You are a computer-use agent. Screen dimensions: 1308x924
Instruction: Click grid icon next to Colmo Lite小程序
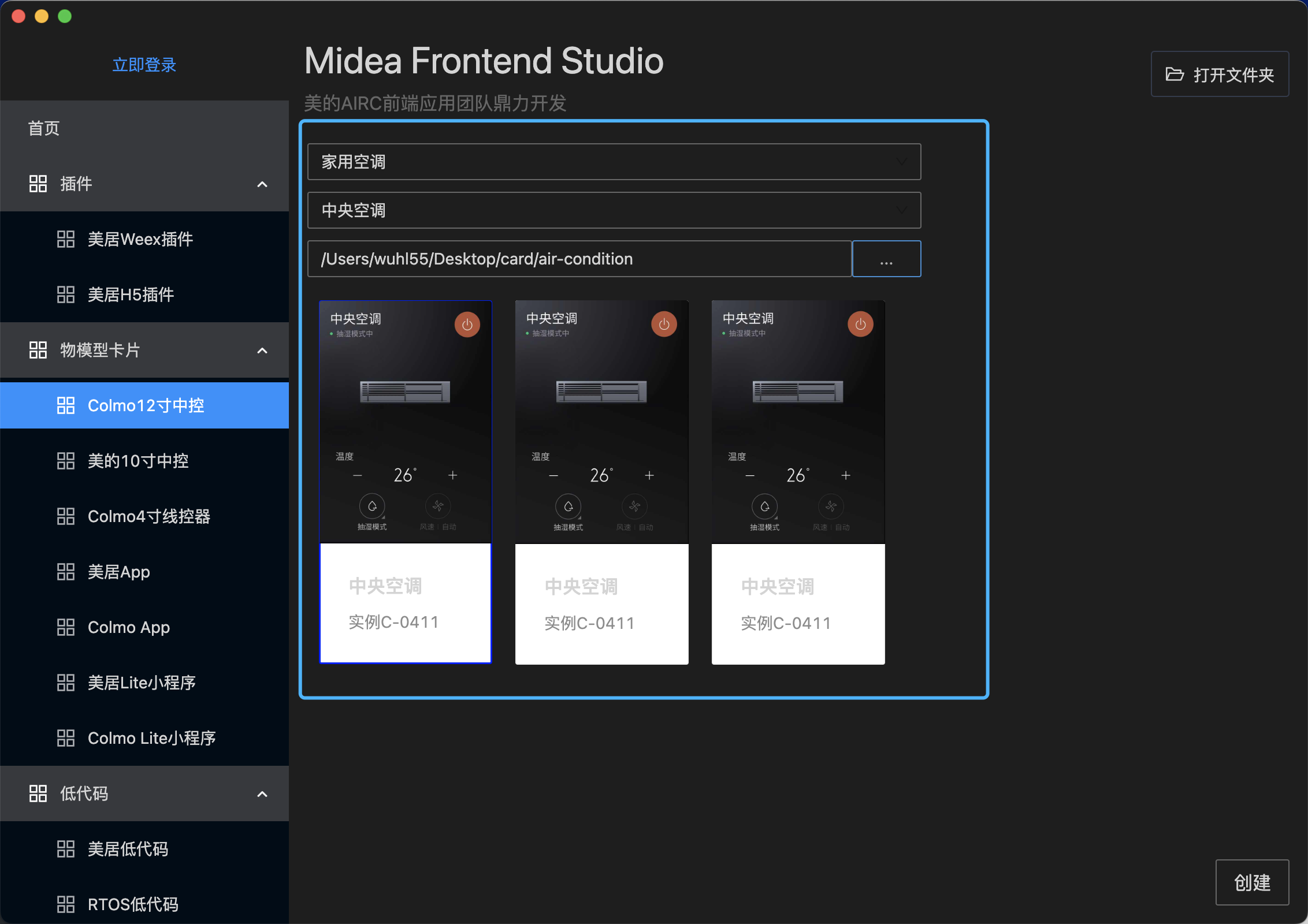click(x=66, y=738)
